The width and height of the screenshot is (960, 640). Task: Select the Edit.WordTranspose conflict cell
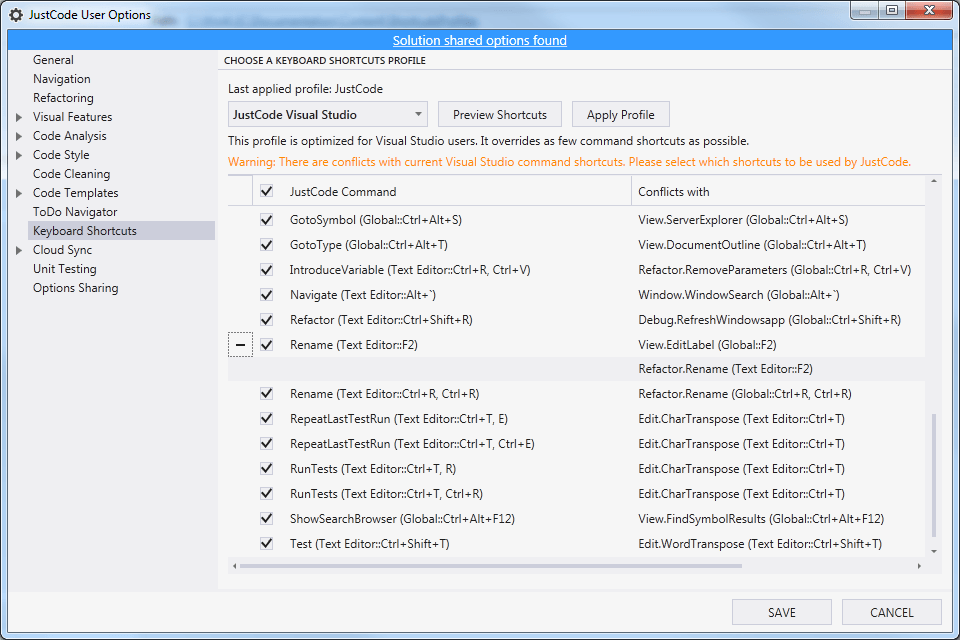(760, 544)
